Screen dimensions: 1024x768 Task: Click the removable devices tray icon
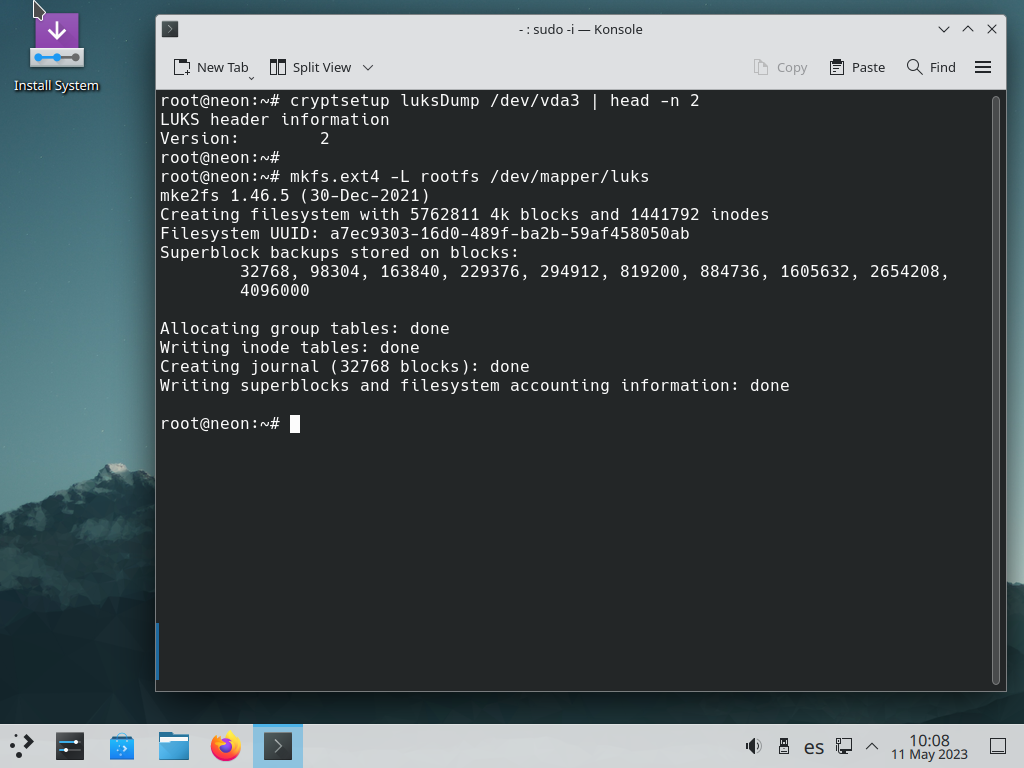[x=784, y=746]
